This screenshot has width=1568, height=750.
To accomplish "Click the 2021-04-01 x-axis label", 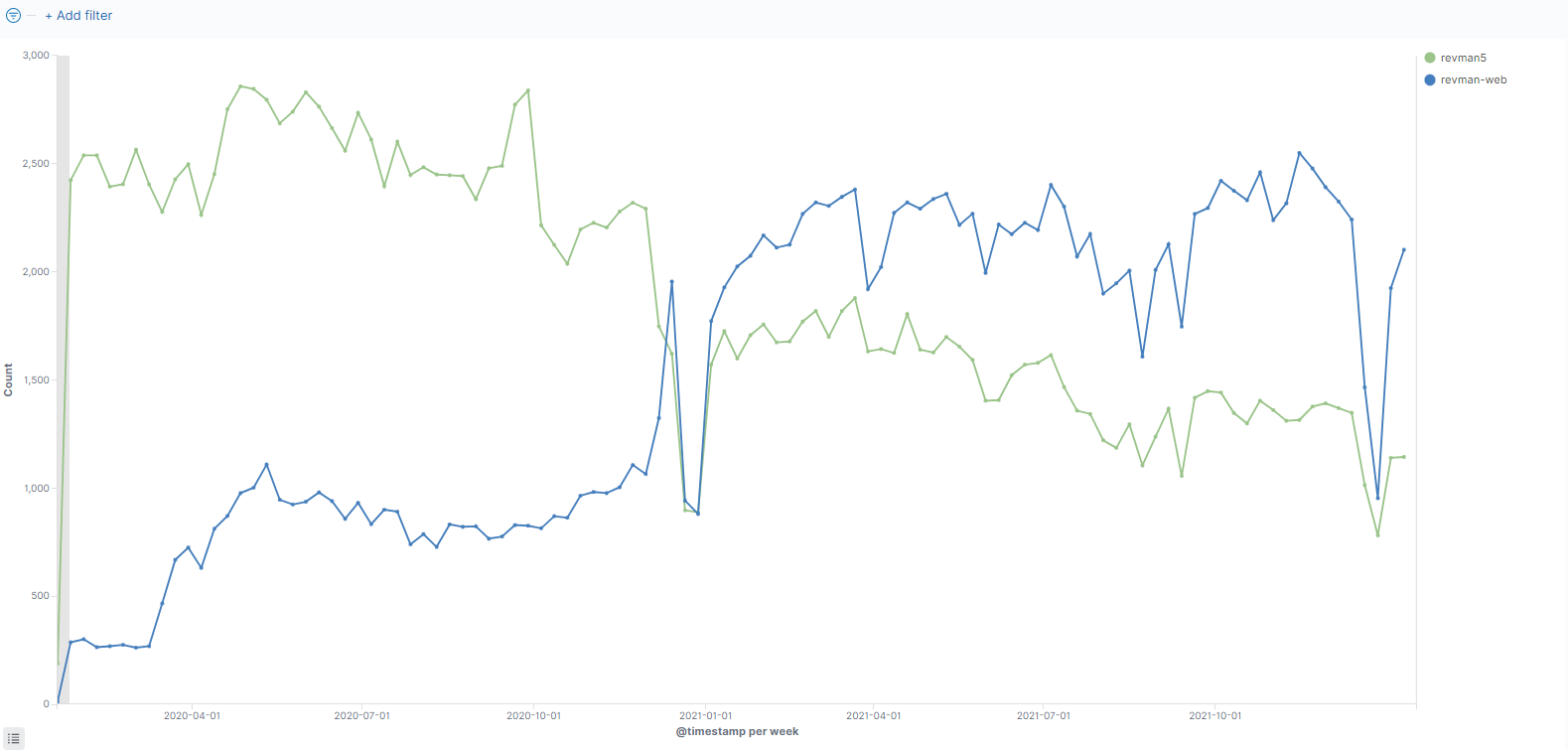I will [873, 715].
